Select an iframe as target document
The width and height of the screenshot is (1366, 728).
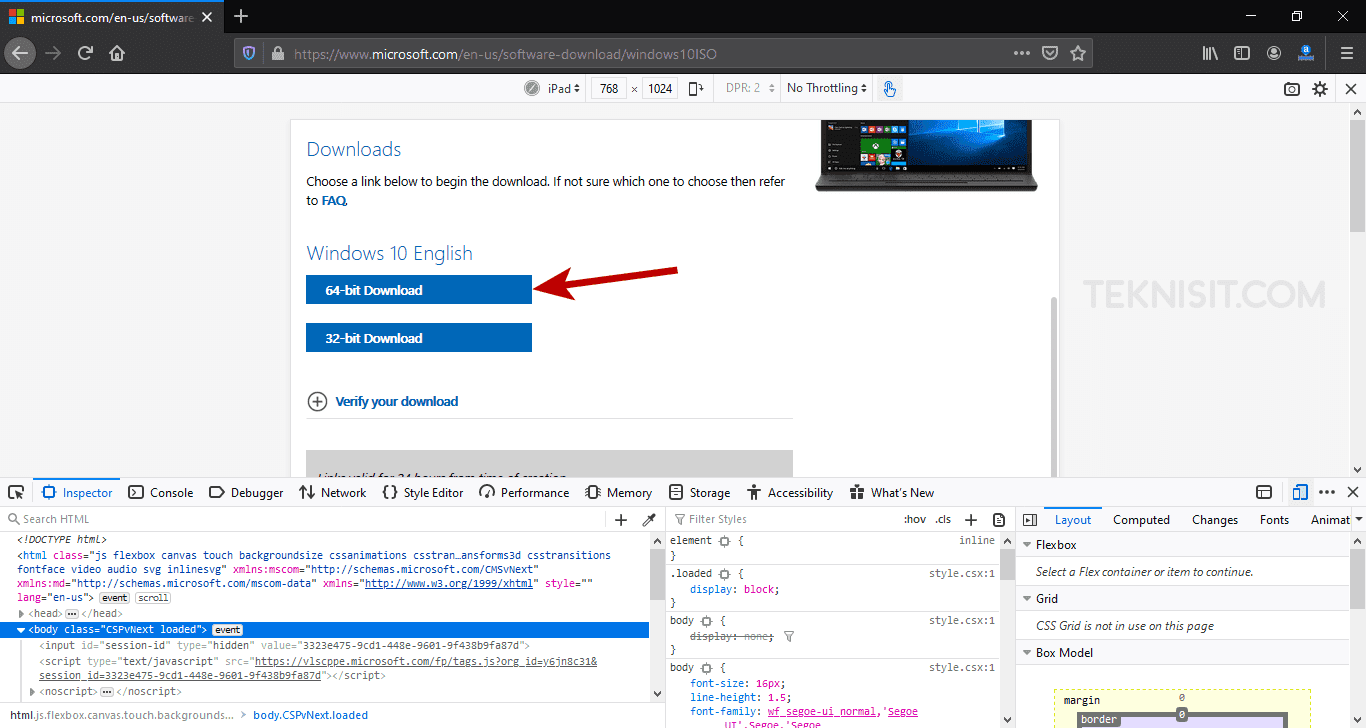tap(1264, 492)
